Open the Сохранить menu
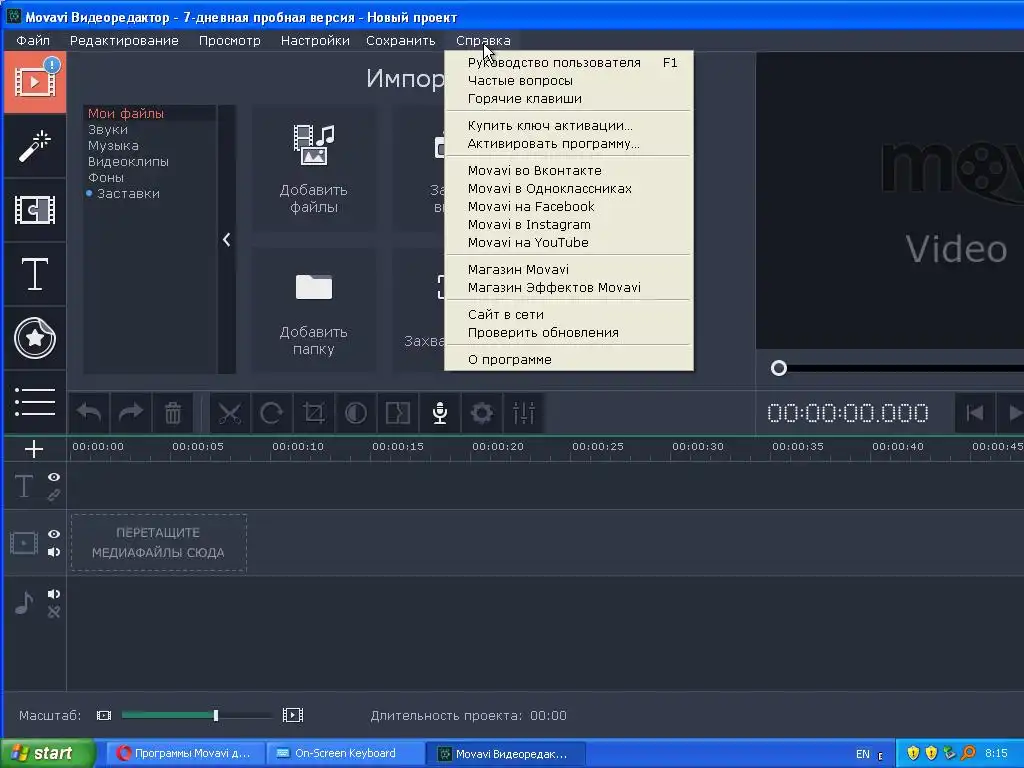1024x768 pixels. click(x=400, y=40)
